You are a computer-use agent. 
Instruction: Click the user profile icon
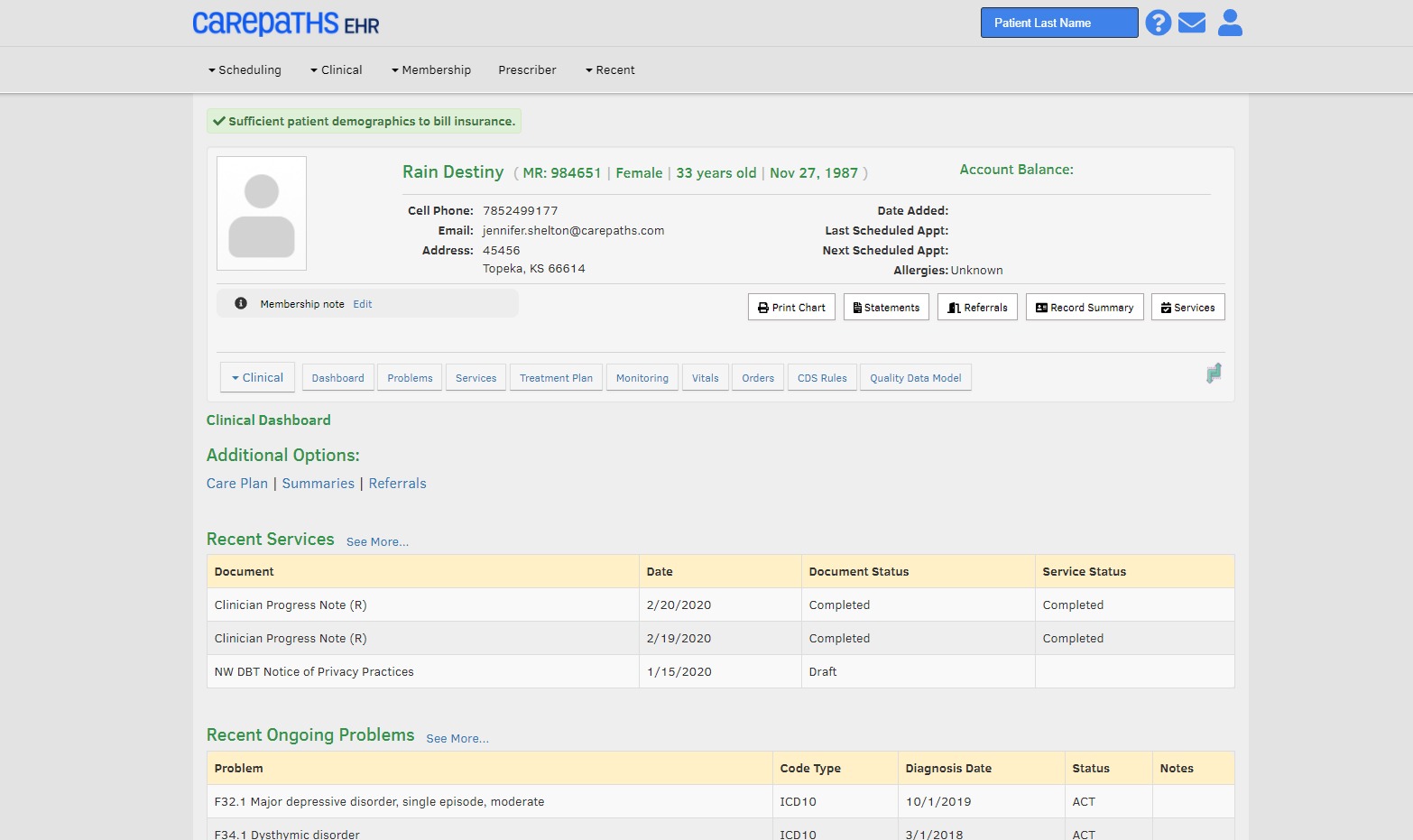click(1229, 23)
